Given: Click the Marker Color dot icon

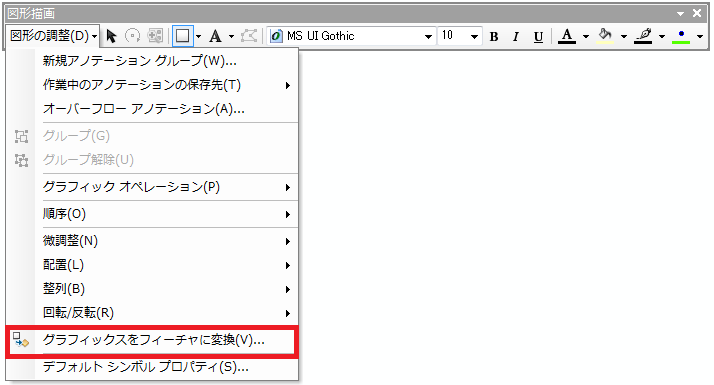Looking at the screenshot, I should pos(681,36).
